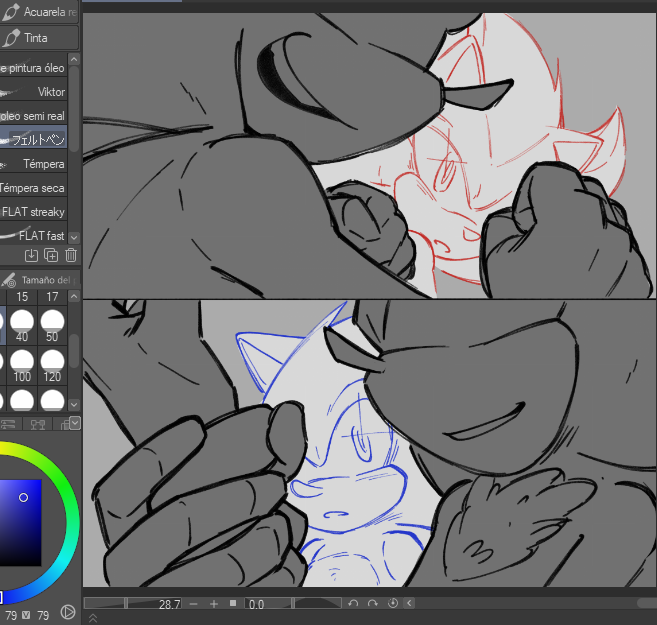This screenshot has width=657, height=625.
Task: Open the intermediate color panel tab icon
Action: click(38, 424)
